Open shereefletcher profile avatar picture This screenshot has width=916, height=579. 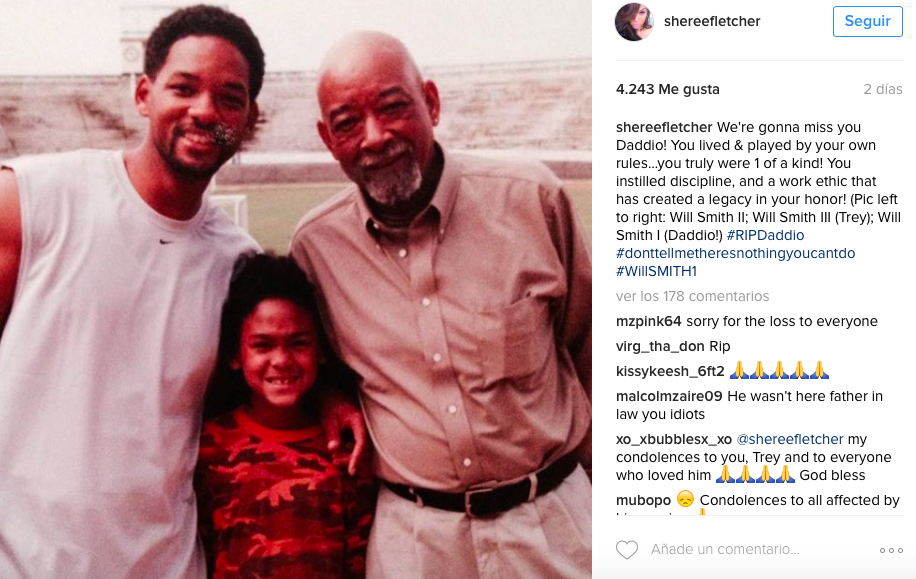click(x=634, y=22)
